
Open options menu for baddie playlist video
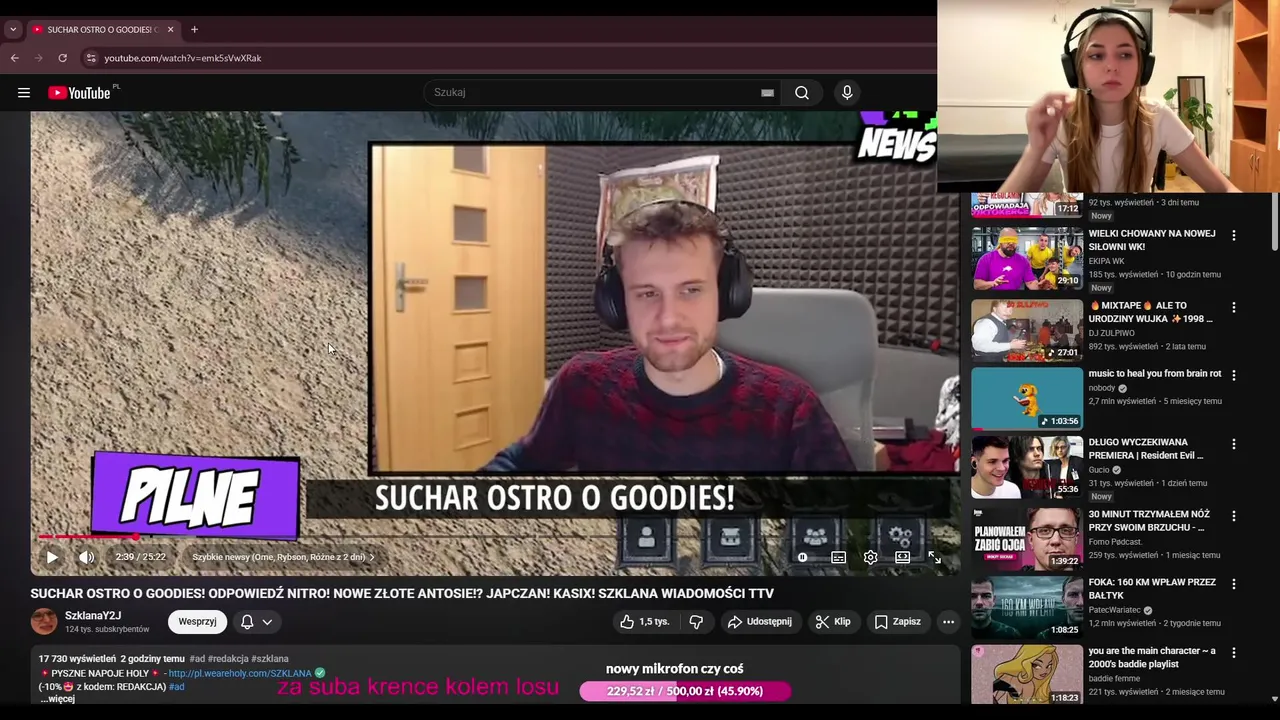tap(1233, 652)
